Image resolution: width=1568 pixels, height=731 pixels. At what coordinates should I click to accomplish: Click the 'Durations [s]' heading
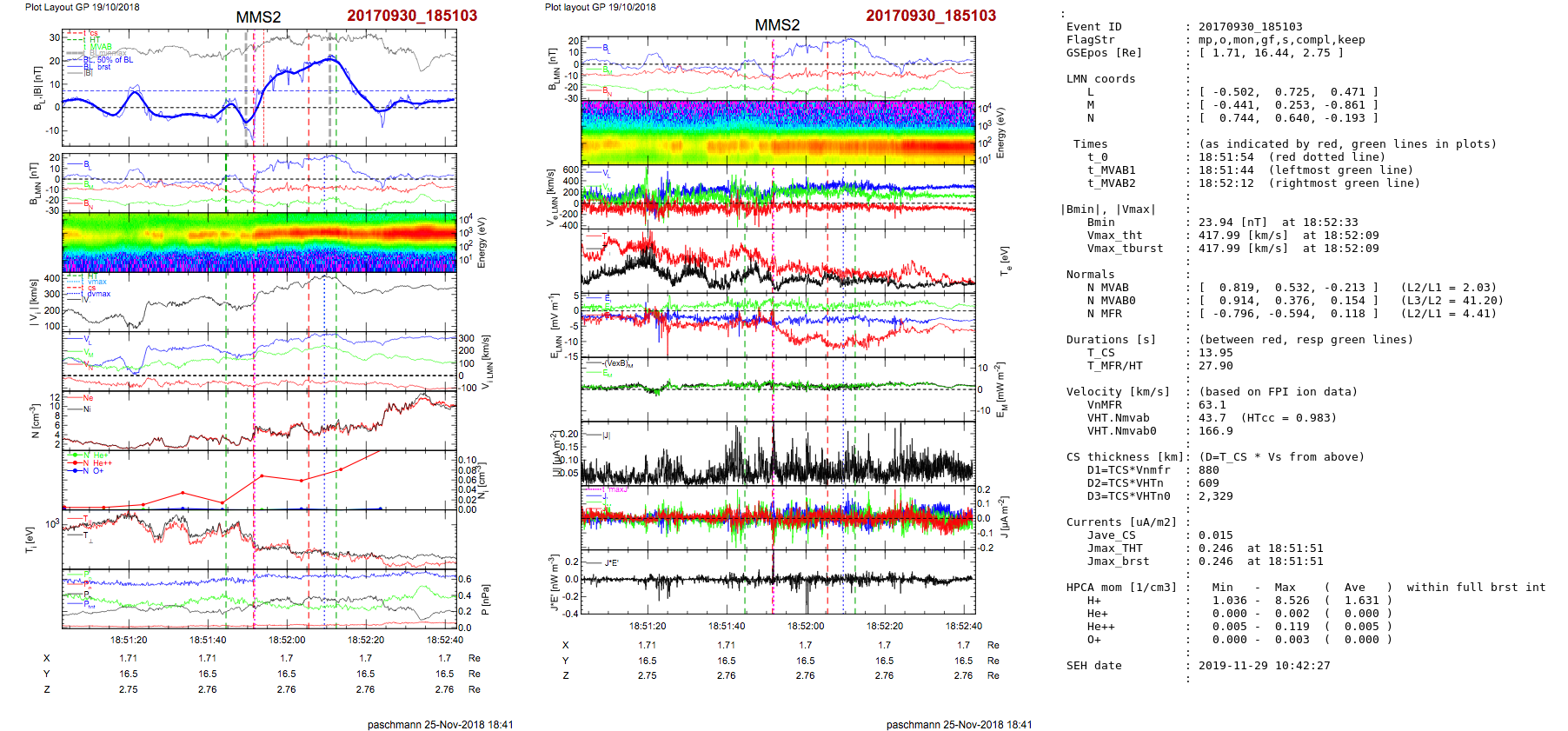tap(1111, 340)
